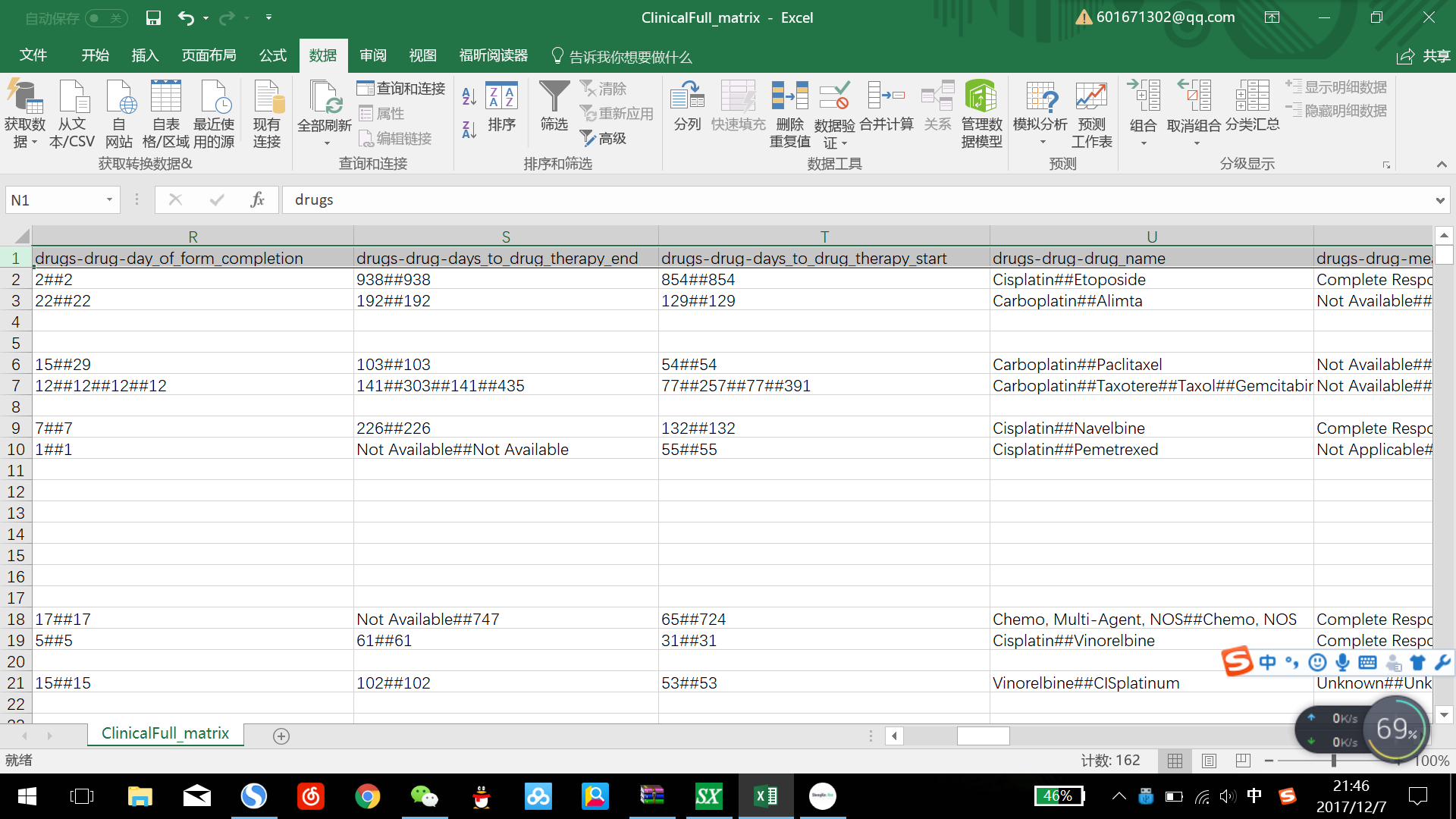Open Outline (分级显示) dialog launcher

(1386, 165)
